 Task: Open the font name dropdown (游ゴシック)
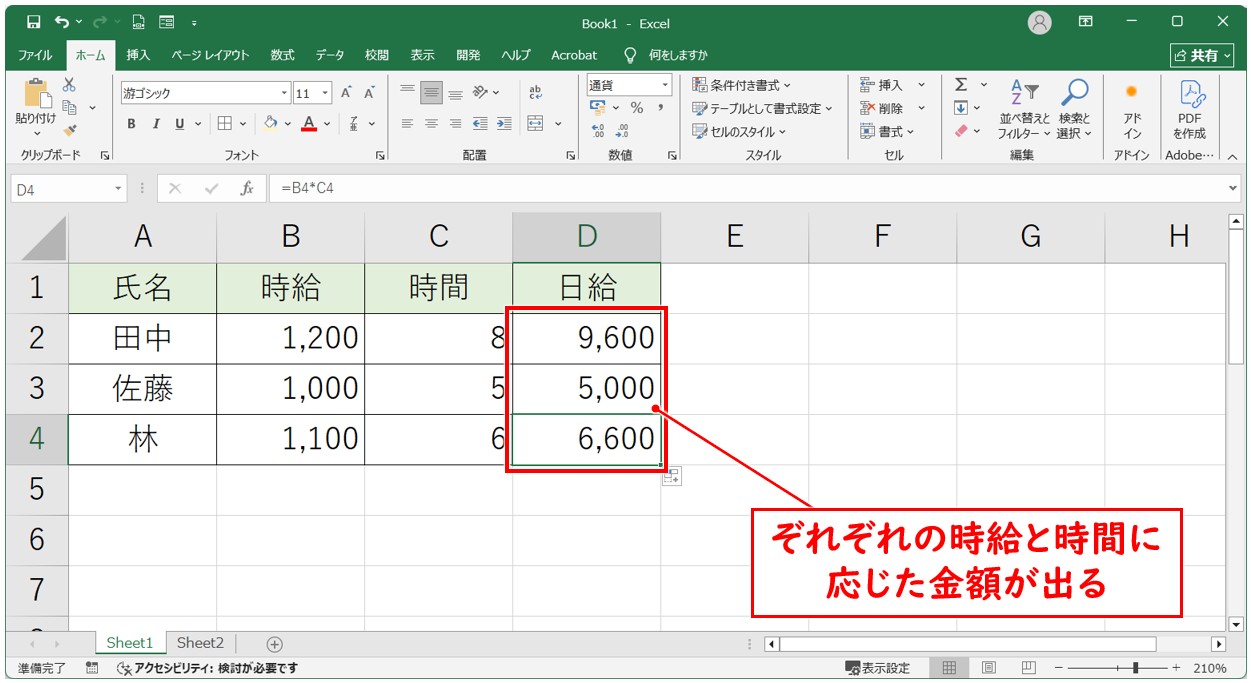tap(285, 93)
